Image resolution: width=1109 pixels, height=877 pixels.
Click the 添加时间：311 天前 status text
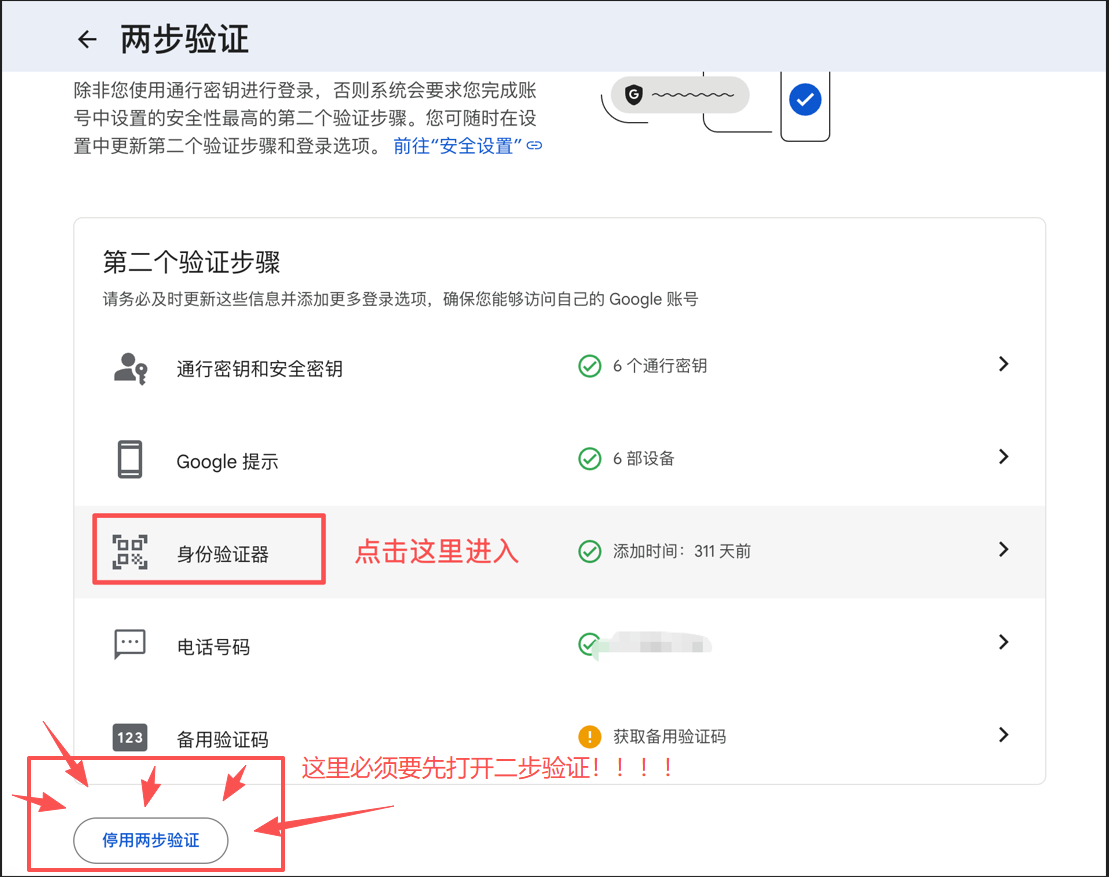(x=682, y=552)
